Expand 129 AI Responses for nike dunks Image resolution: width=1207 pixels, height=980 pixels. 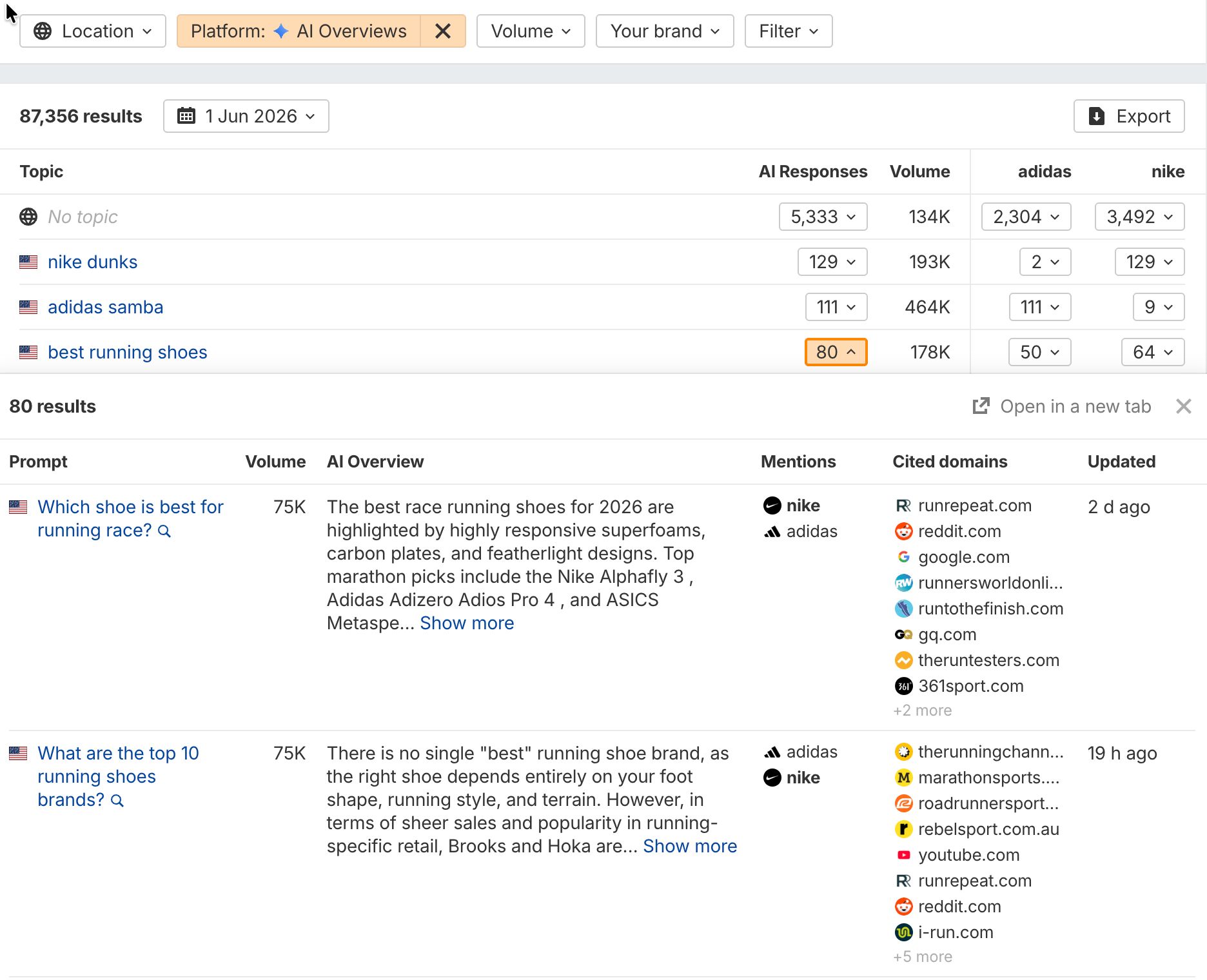(832, 262)
